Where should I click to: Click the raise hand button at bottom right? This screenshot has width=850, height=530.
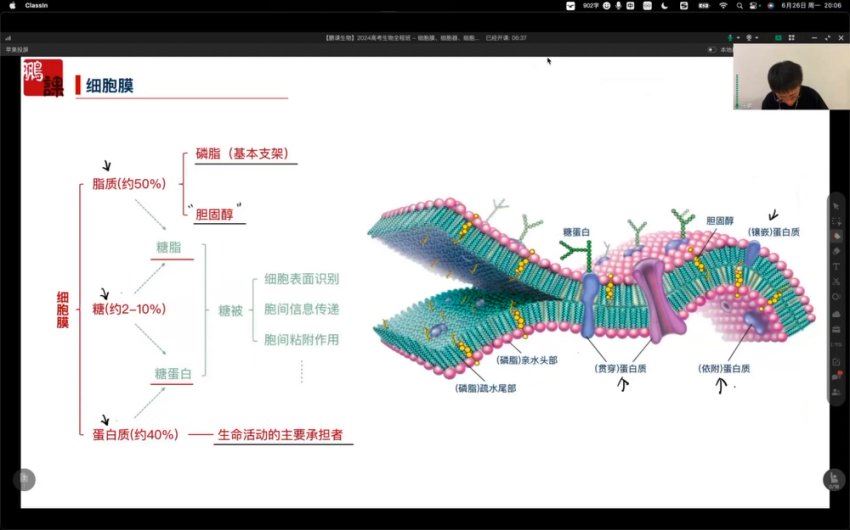point(834,479)
